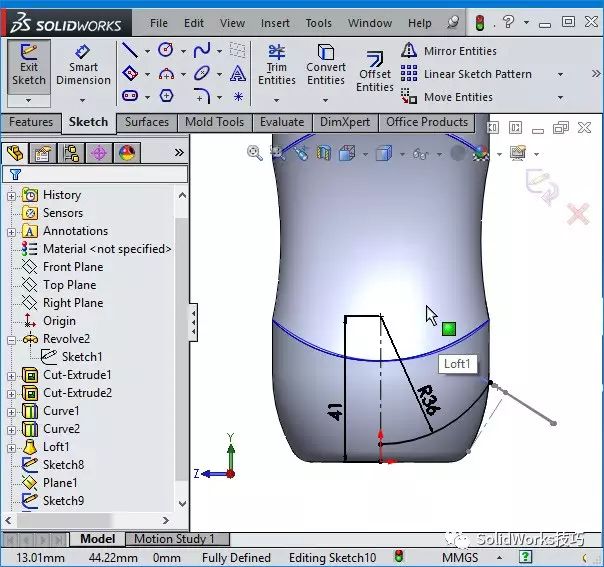The image size is (604, 567).
Task: Open the Trim Entities dropdown arrow
Action: (x=276, y=100)
